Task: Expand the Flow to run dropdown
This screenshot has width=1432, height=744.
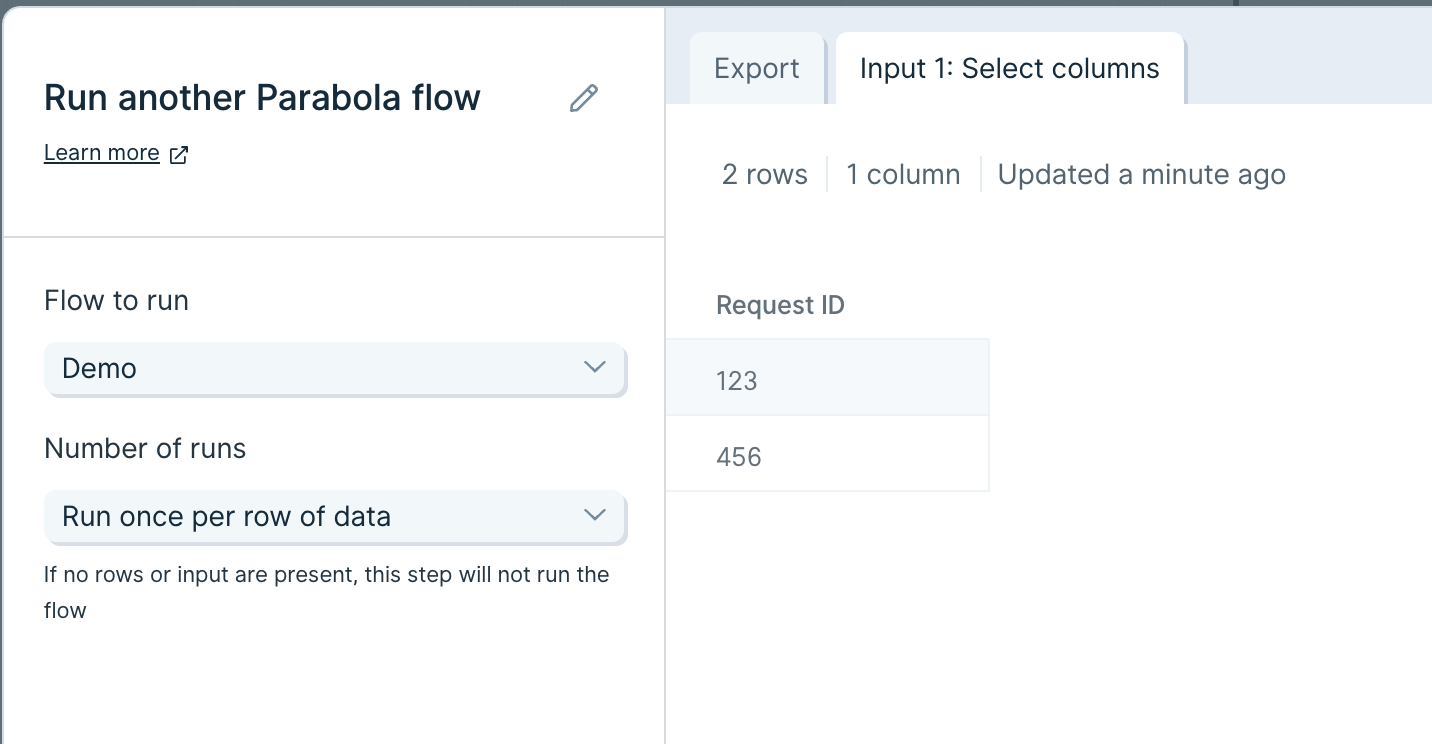Action: (335, 368)
